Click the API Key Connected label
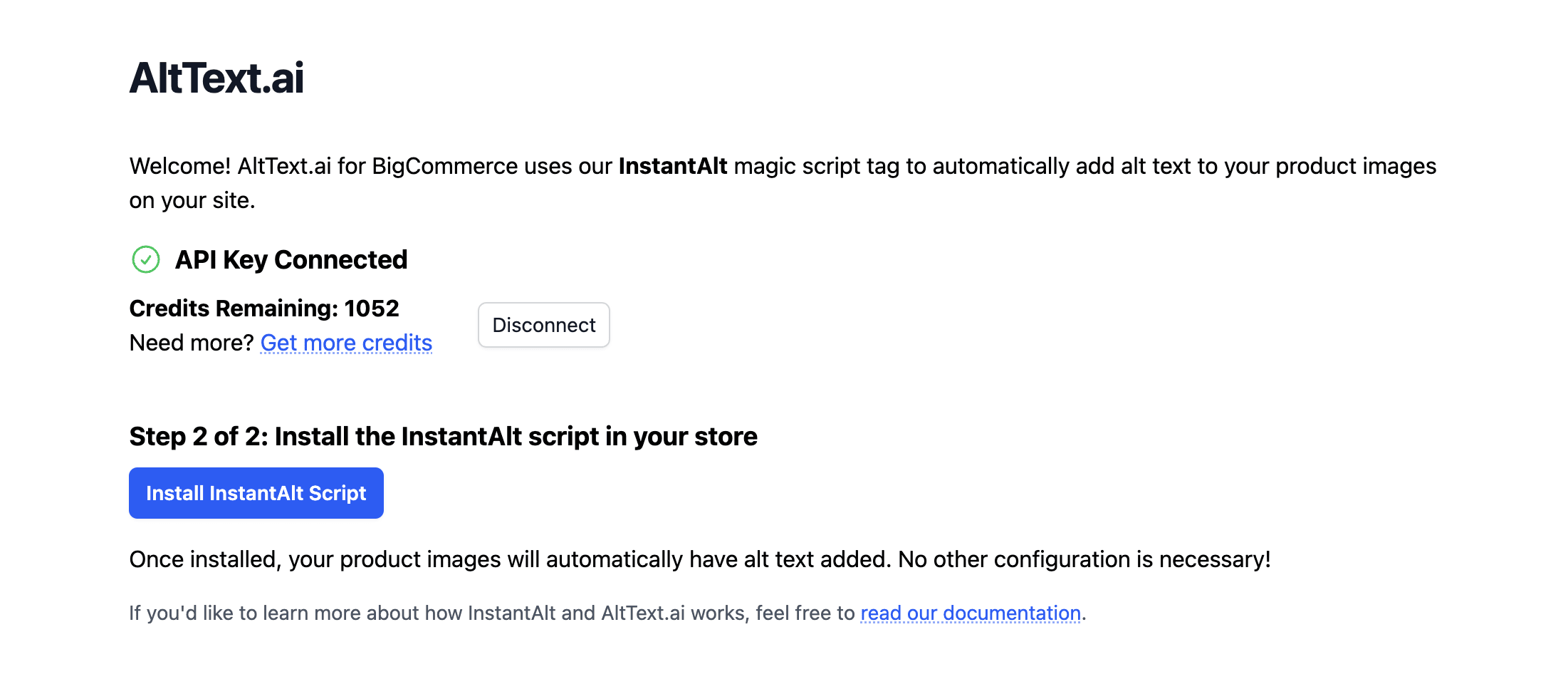Viewport: 1568px width, 684px height. 291,260
